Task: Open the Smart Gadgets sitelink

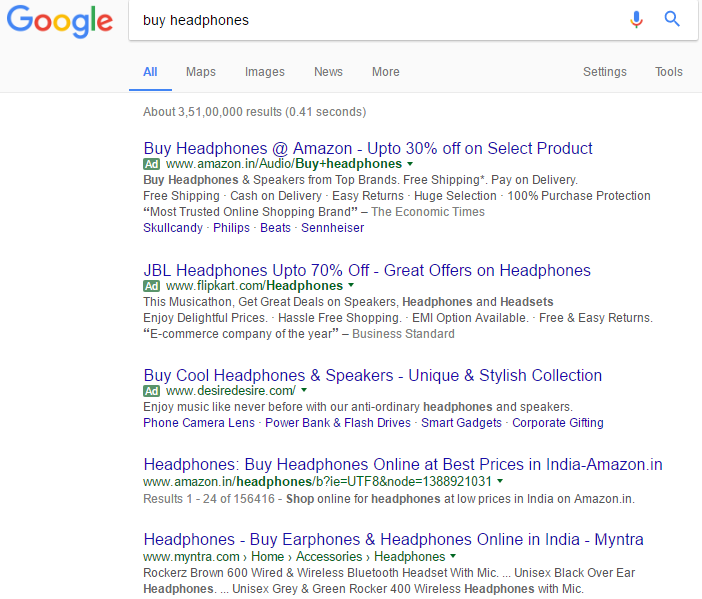Action: coord(461,423)
